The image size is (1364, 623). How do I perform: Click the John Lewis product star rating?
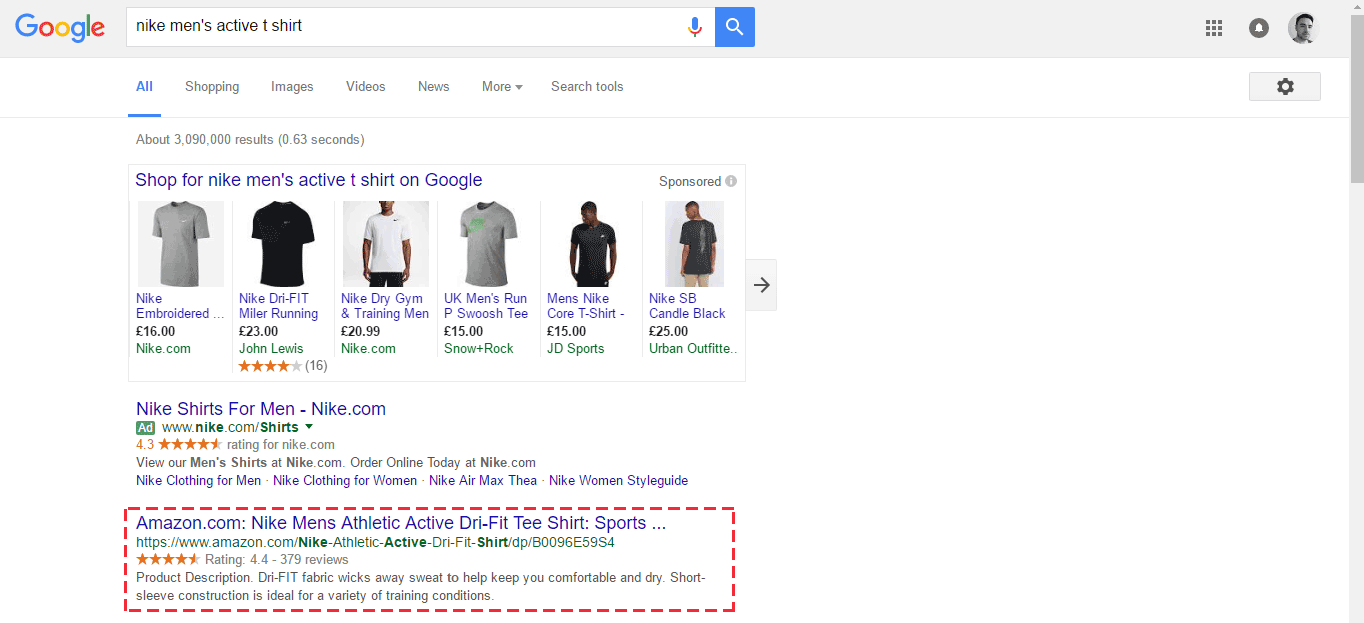click(x=269, y=365)
